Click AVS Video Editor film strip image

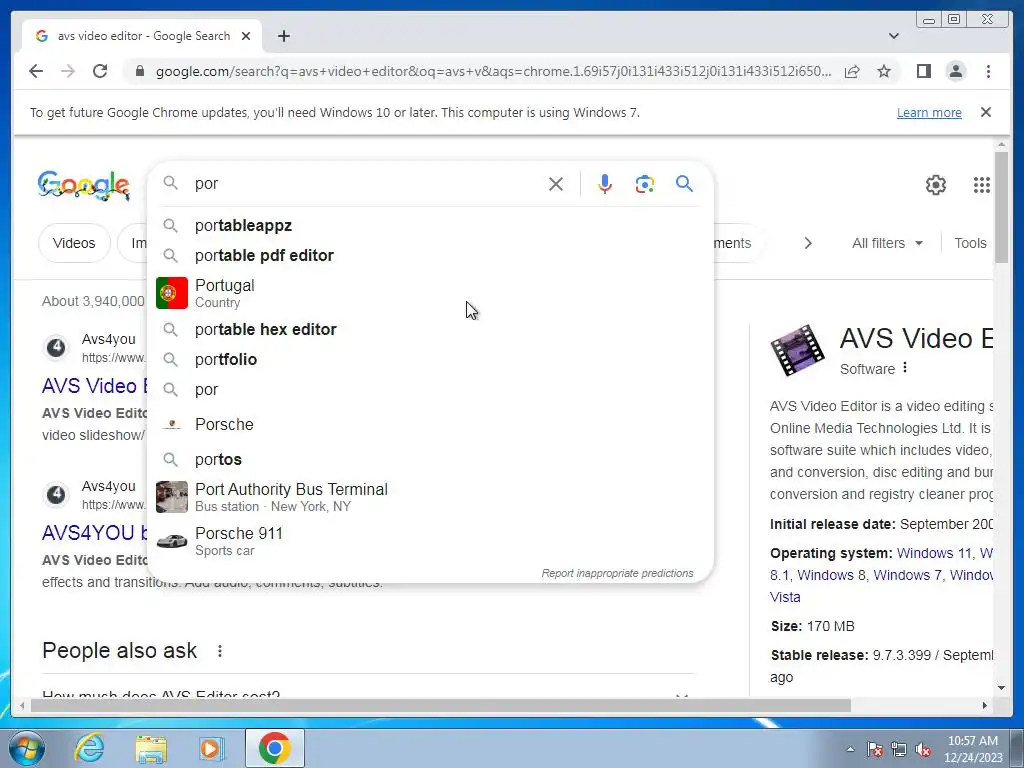pos(797,350)
